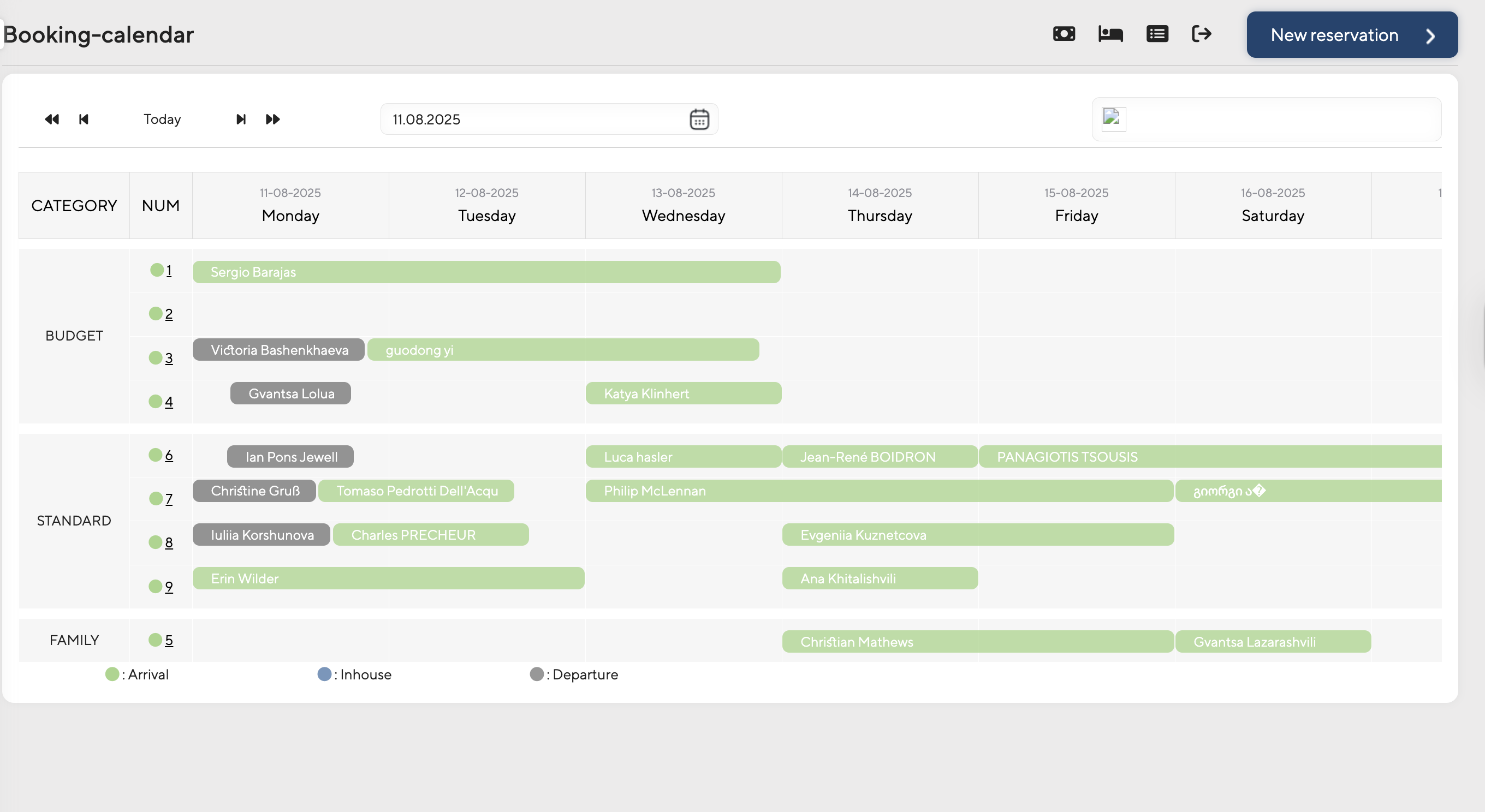Click green status dot of room 6

point(155,455)
